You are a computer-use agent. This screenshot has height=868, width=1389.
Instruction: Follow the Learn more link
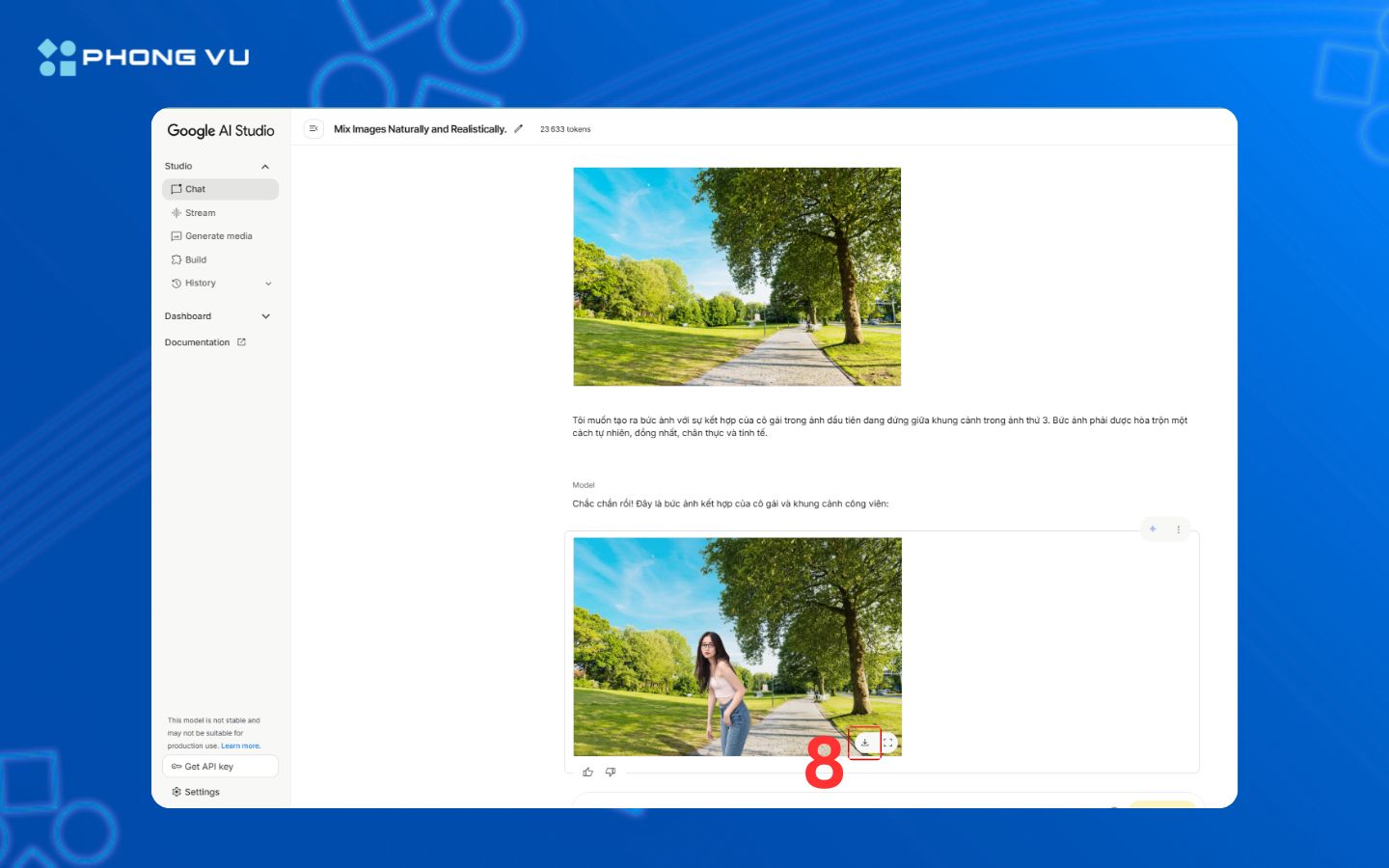[240, 746]
